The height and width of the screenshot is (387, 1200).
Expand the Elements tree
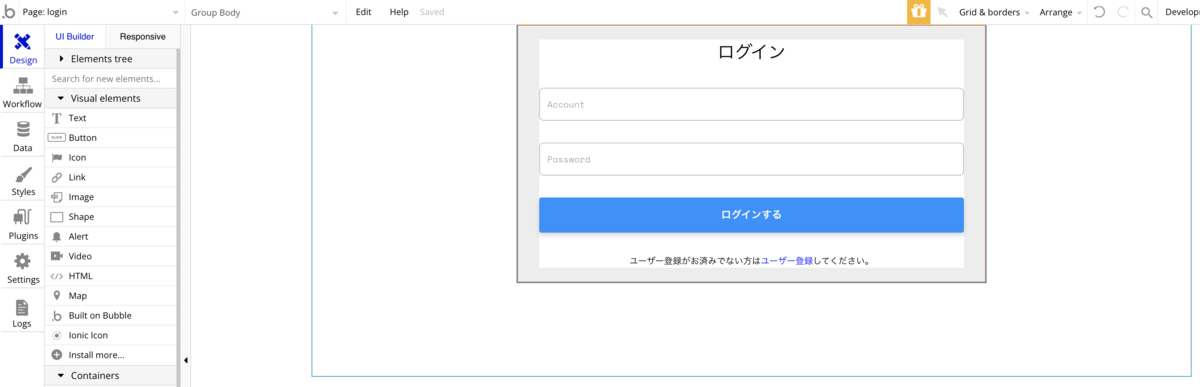coord(111,59)
